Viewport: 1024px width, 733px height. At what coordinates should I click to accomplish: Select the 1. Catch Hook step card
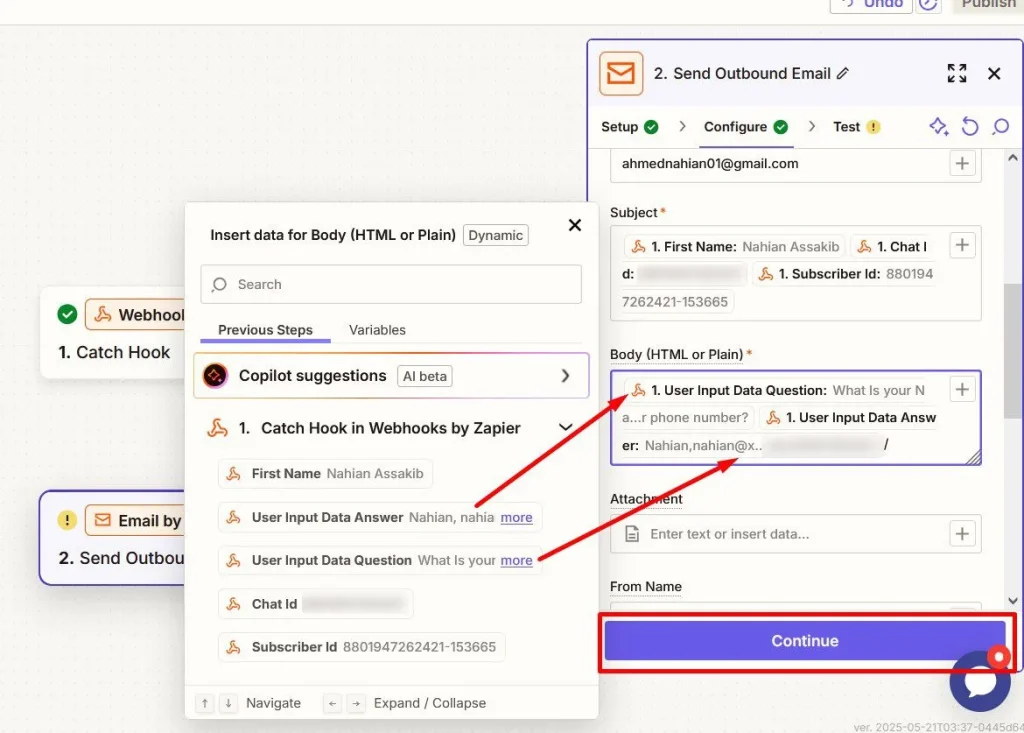[113, 333]
